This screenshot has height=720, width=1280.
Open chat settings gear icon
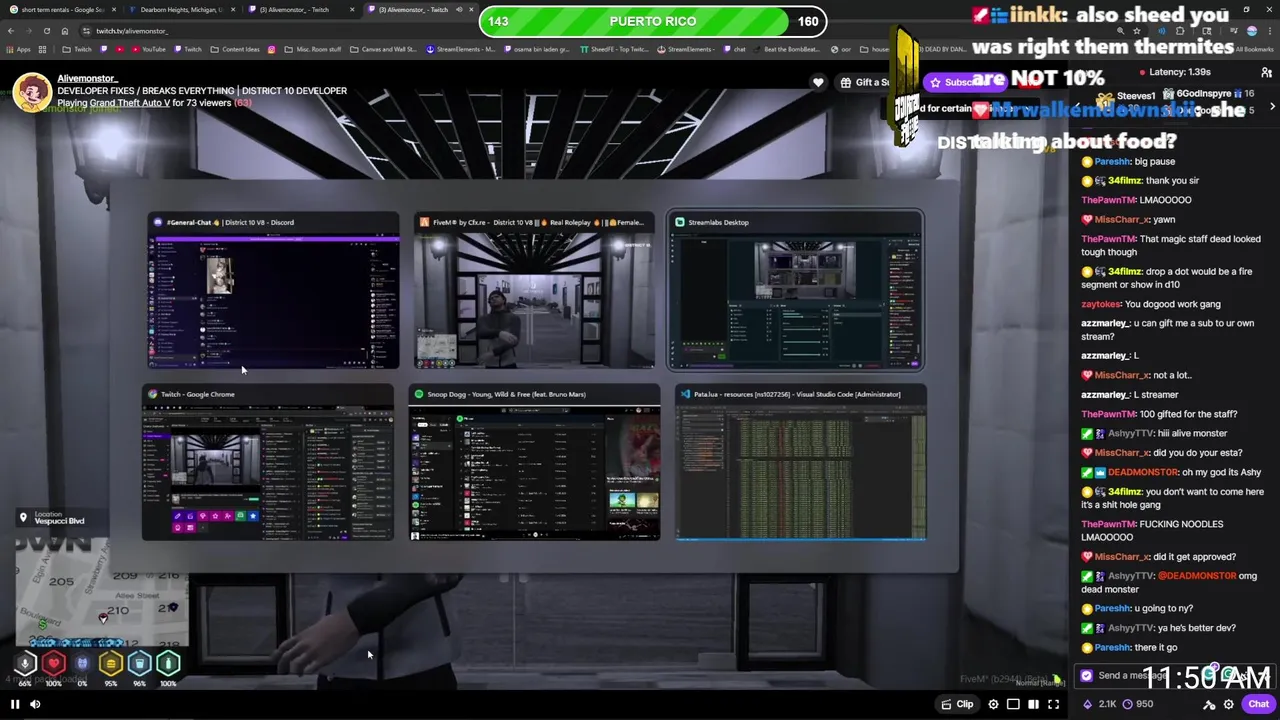point(1229,704)
